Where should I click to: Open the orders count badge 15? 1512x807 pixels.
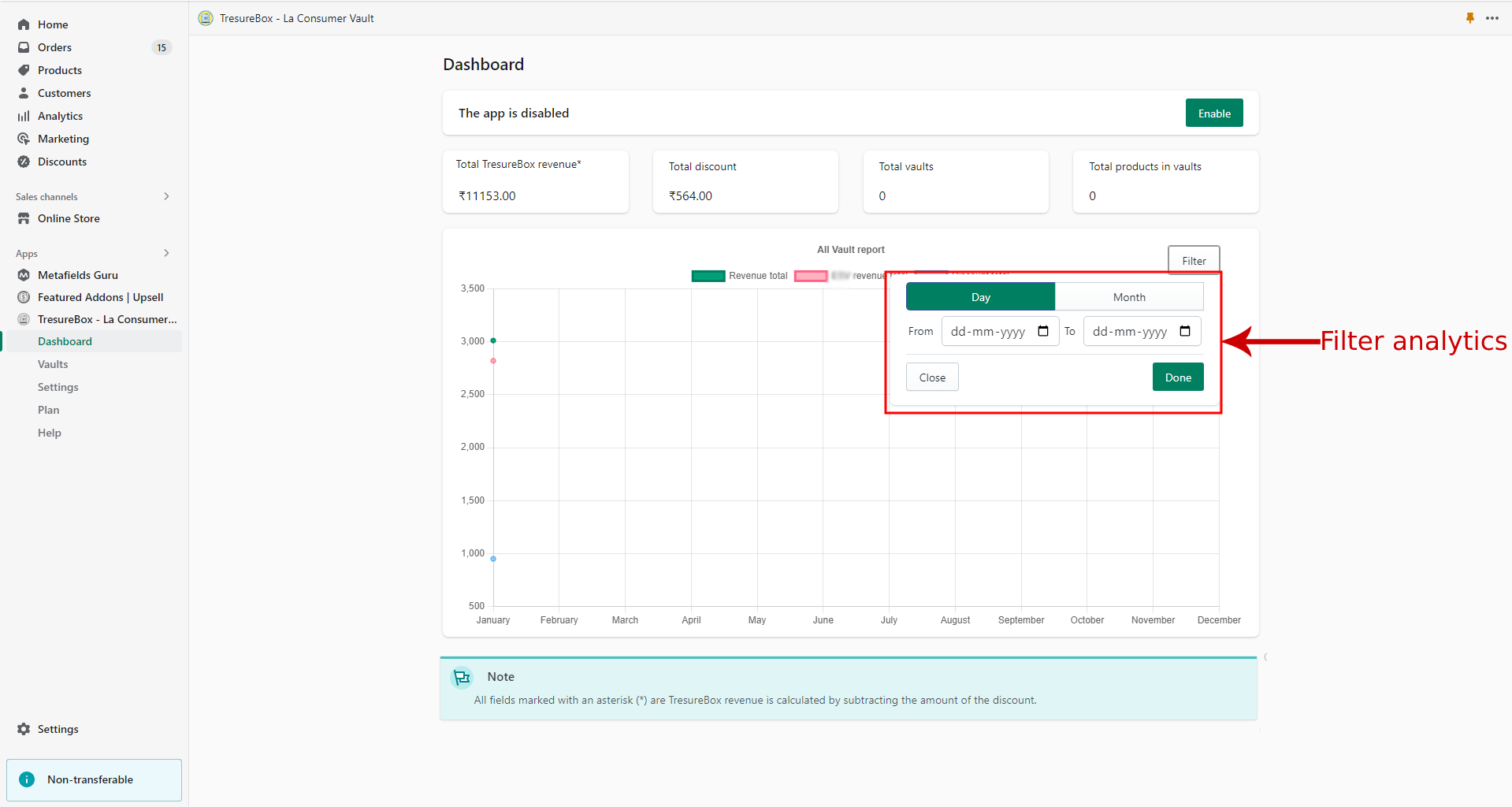click(162, 47)
